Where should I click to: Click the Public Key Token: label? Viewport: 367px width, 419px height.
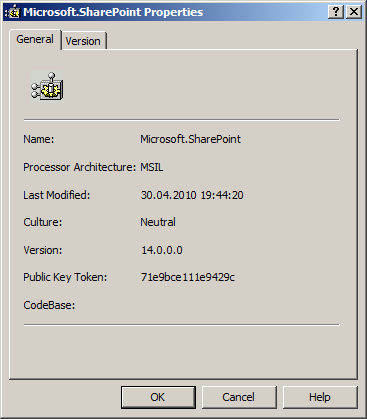point(65,277)
